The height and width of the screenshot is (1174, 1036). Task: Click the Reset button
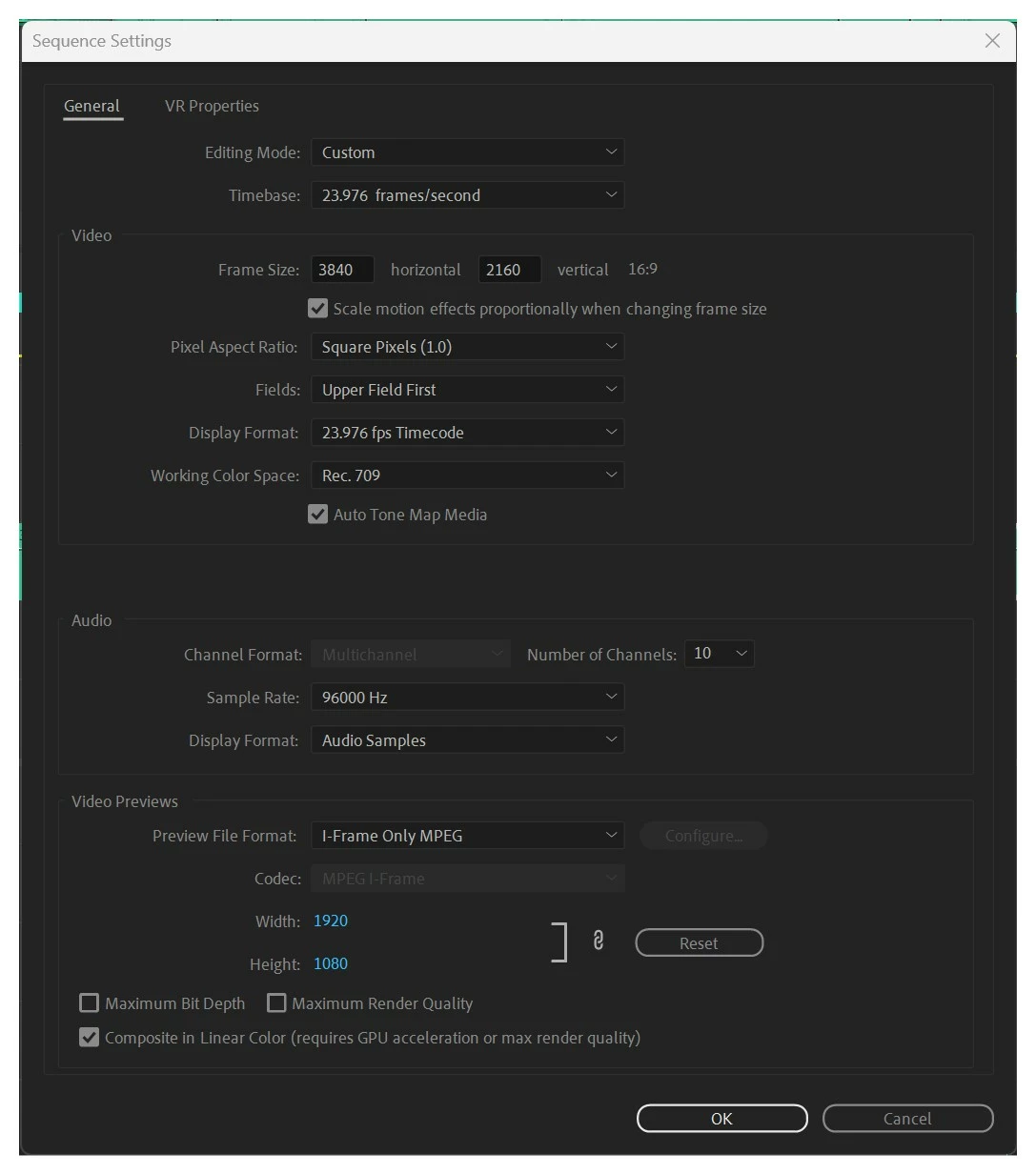[699, 942]
